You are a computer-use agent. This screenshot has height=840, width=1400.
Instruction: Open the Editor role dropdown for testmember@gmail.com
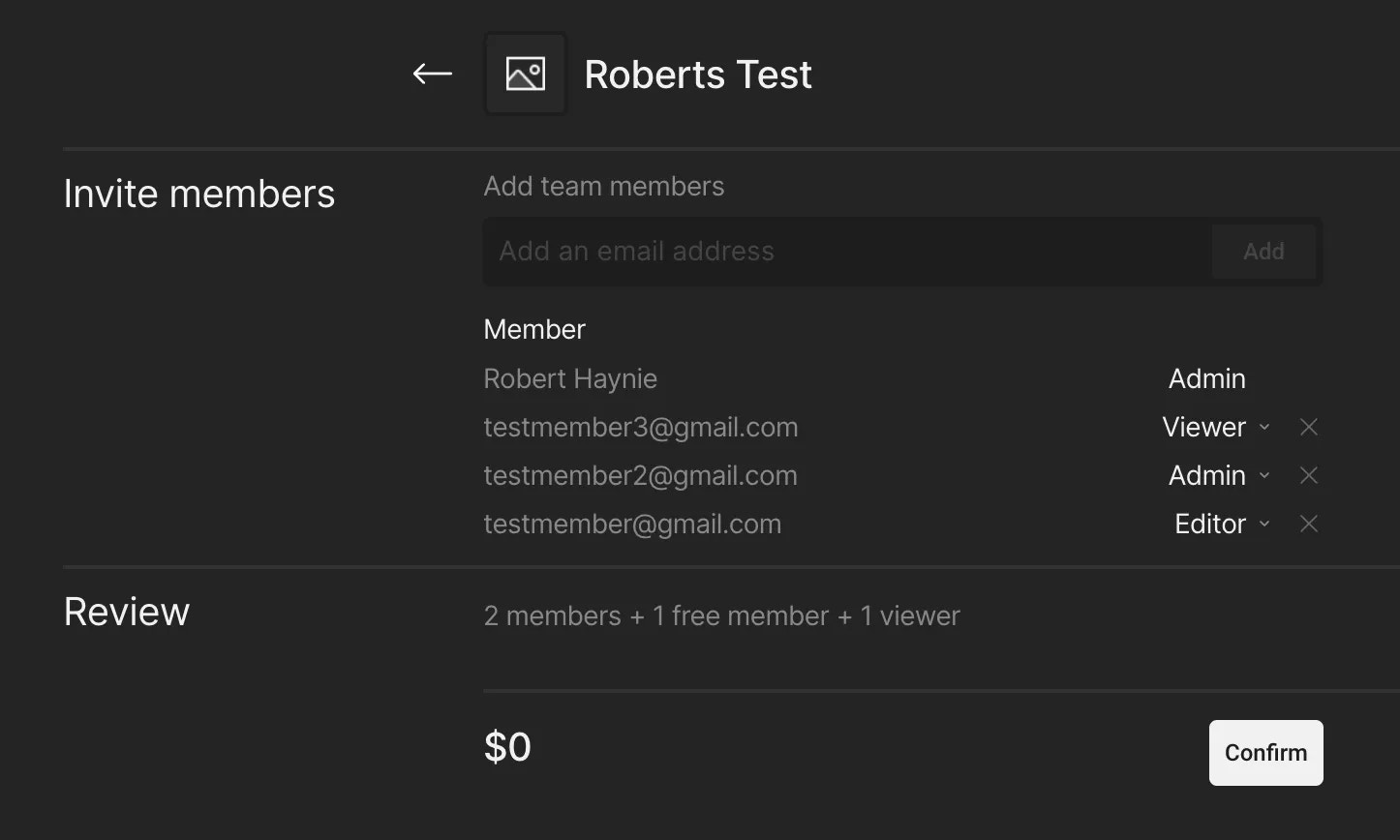click(x=1222, y=524)
